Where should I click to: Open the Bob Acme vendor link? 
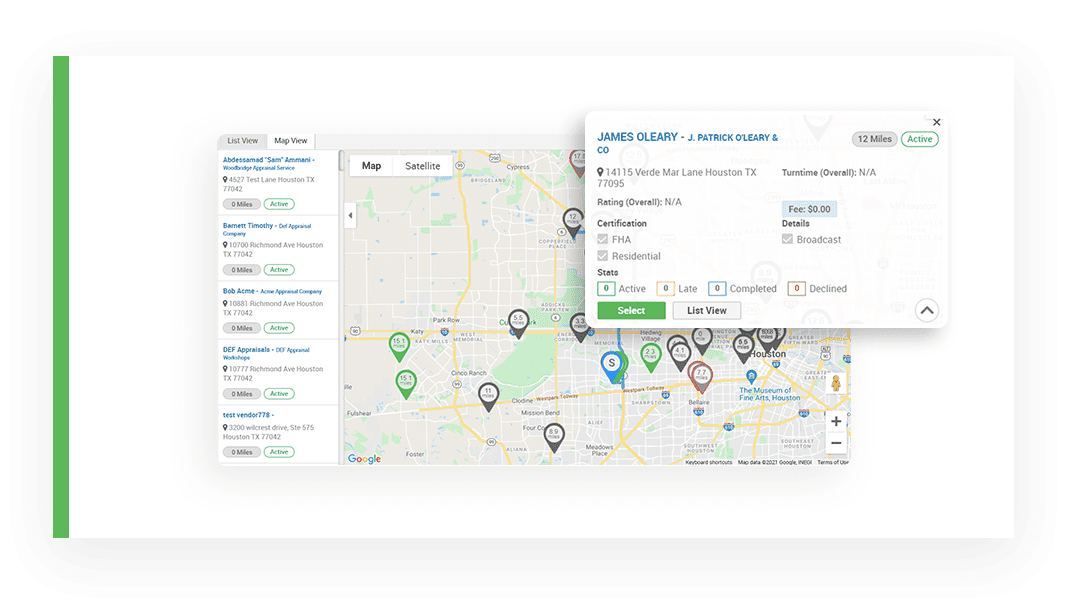[238, 291]
